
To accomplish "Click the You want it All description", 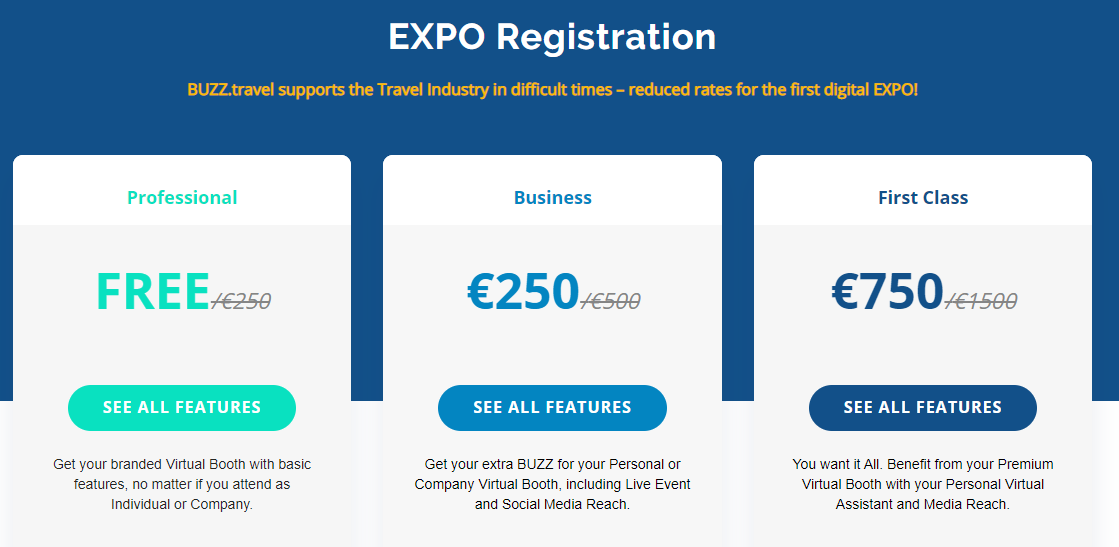I will (923, 484).
